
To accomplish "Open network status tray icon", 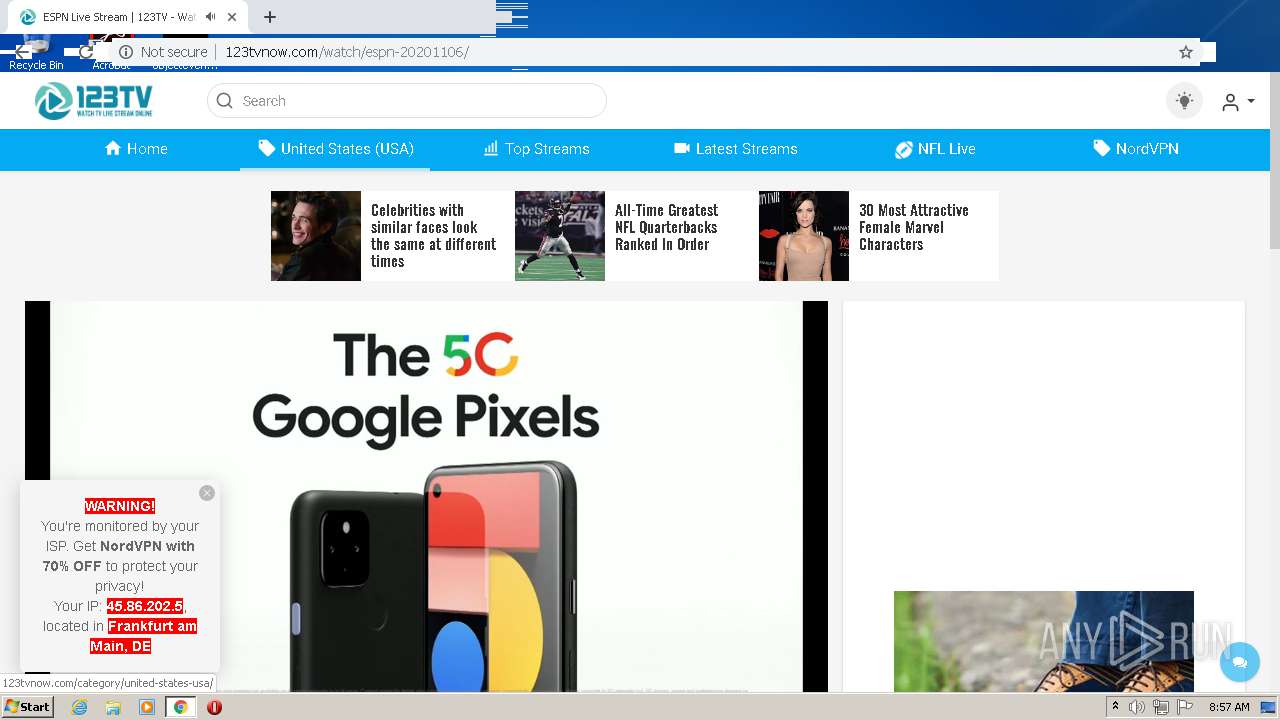I will [x=1161, y=707].
